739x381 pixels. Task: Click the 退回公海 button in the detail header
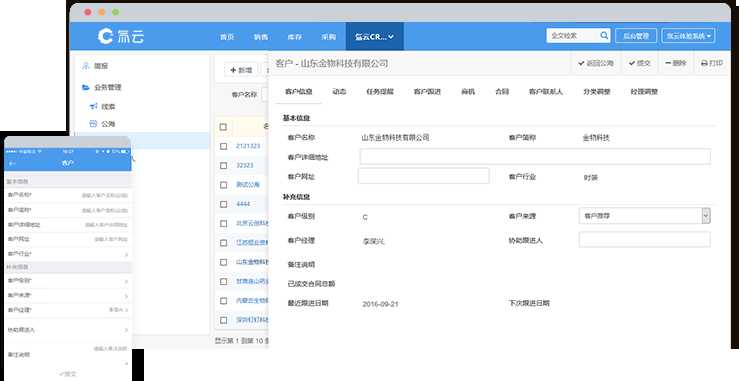(x=596, y=63)
